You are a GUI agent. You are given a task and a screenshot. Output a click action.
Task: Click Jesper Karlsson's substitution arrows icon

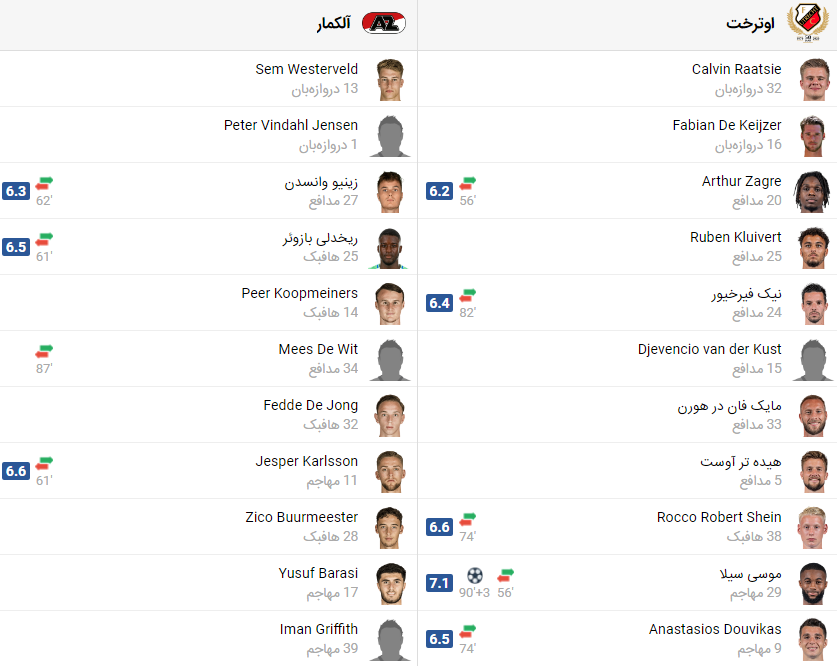click(44, 463)
